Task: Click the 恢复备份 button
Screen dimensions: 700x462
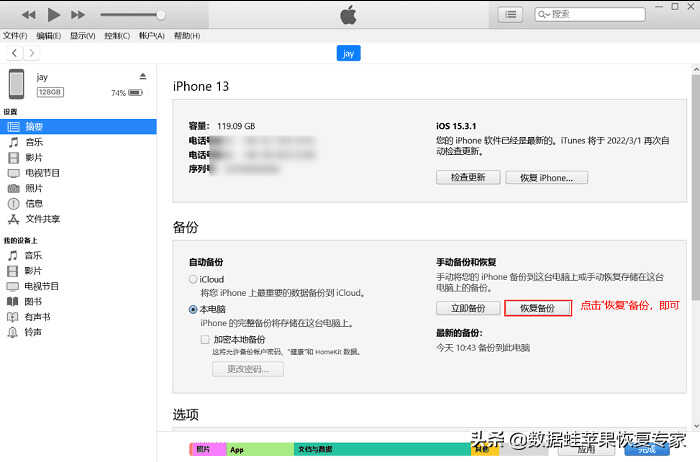Action: click(x=537, y=308)
